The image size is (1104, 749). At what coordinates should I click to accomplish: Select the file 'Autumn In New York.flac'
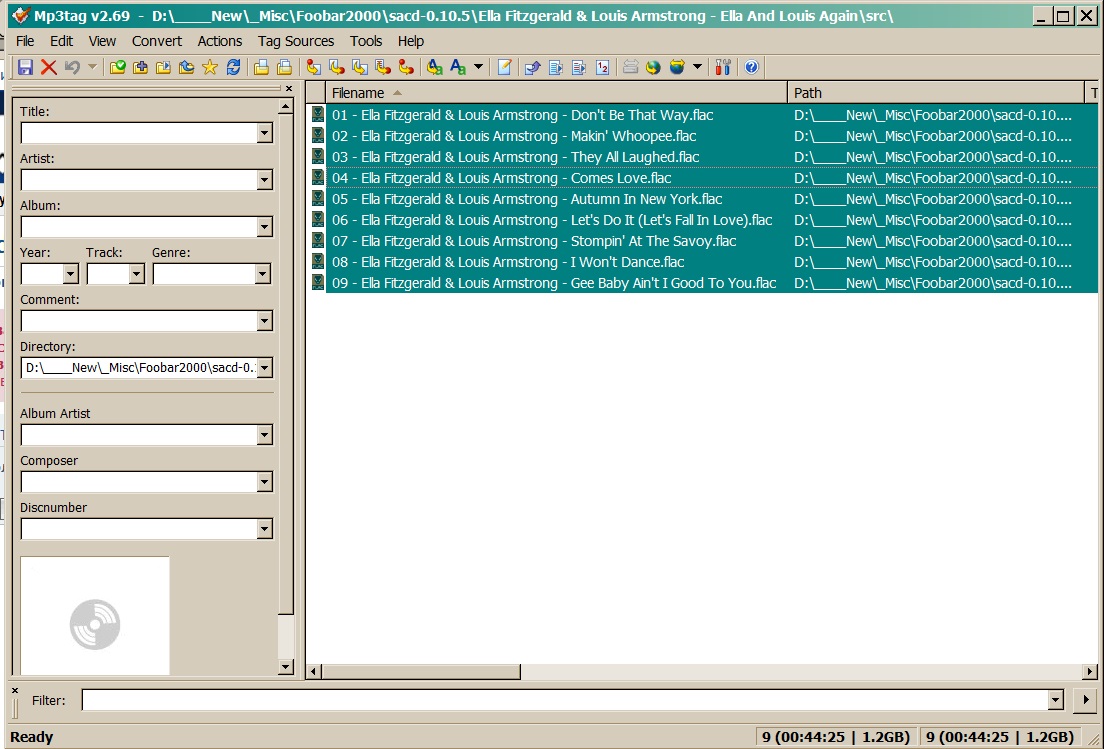pos(526,199)
